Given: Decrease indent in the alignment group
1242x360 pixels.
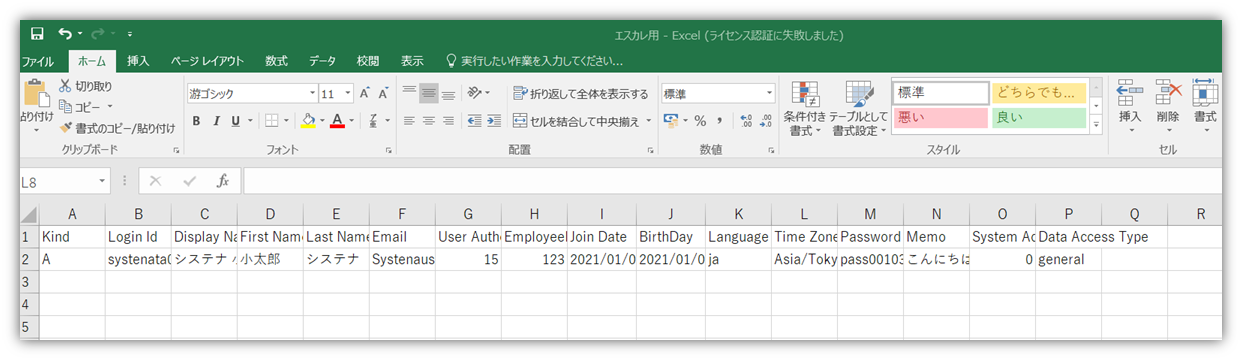Looking at the screenshot, I should (474, 121).
